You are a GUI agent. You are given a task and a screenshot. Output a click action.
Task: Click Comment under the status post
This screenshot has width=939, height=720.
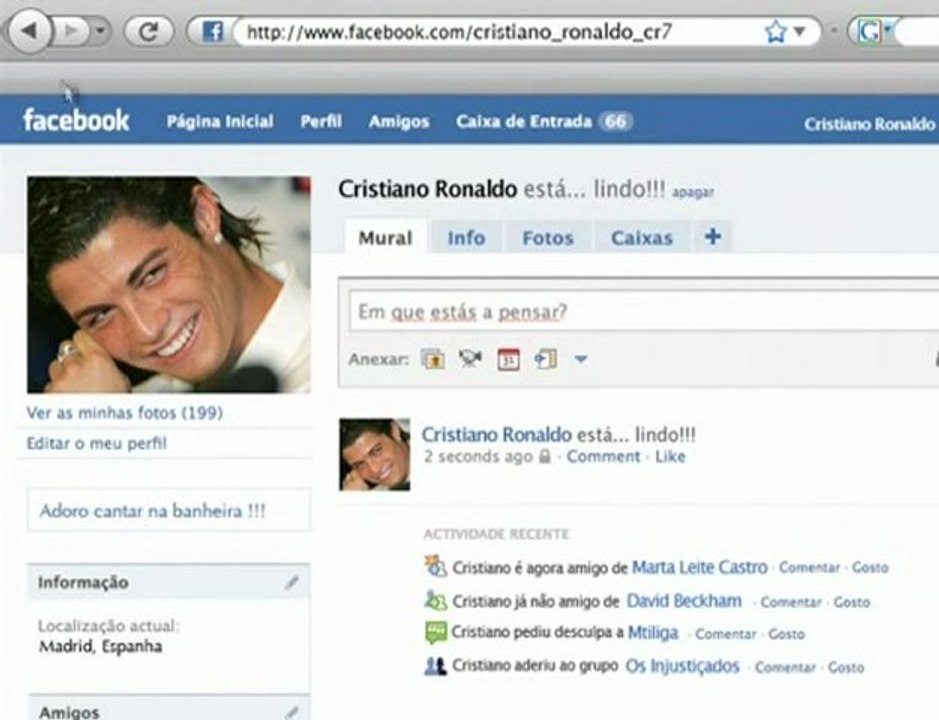point(603,456)
